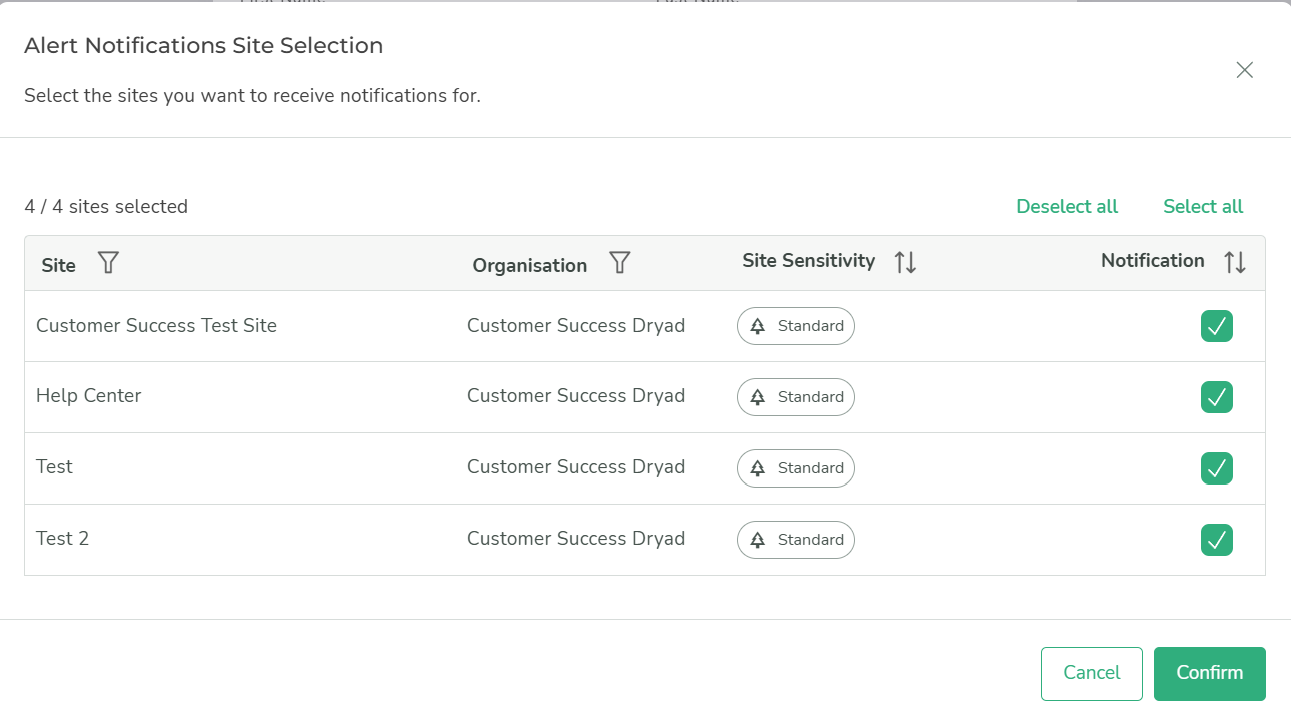Disable notification checkbox for Help Center
The width and height of the screenshot is (1291, 722).
[x=1216, y=397]
